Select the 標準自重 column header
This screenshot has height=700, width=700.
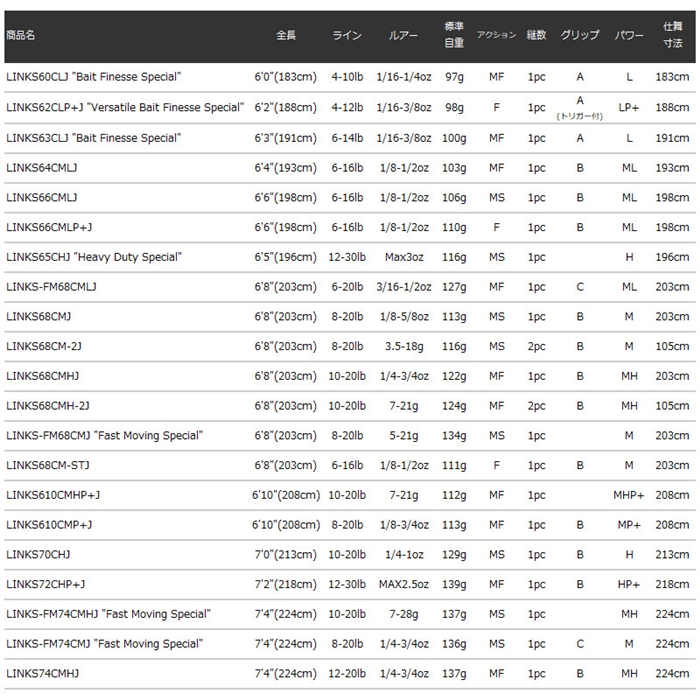pos(454,35)
